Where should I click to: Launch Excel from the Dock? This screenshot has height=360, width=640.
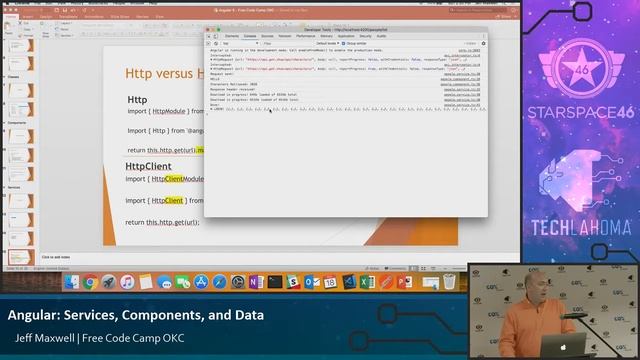(x=367, y=282)
